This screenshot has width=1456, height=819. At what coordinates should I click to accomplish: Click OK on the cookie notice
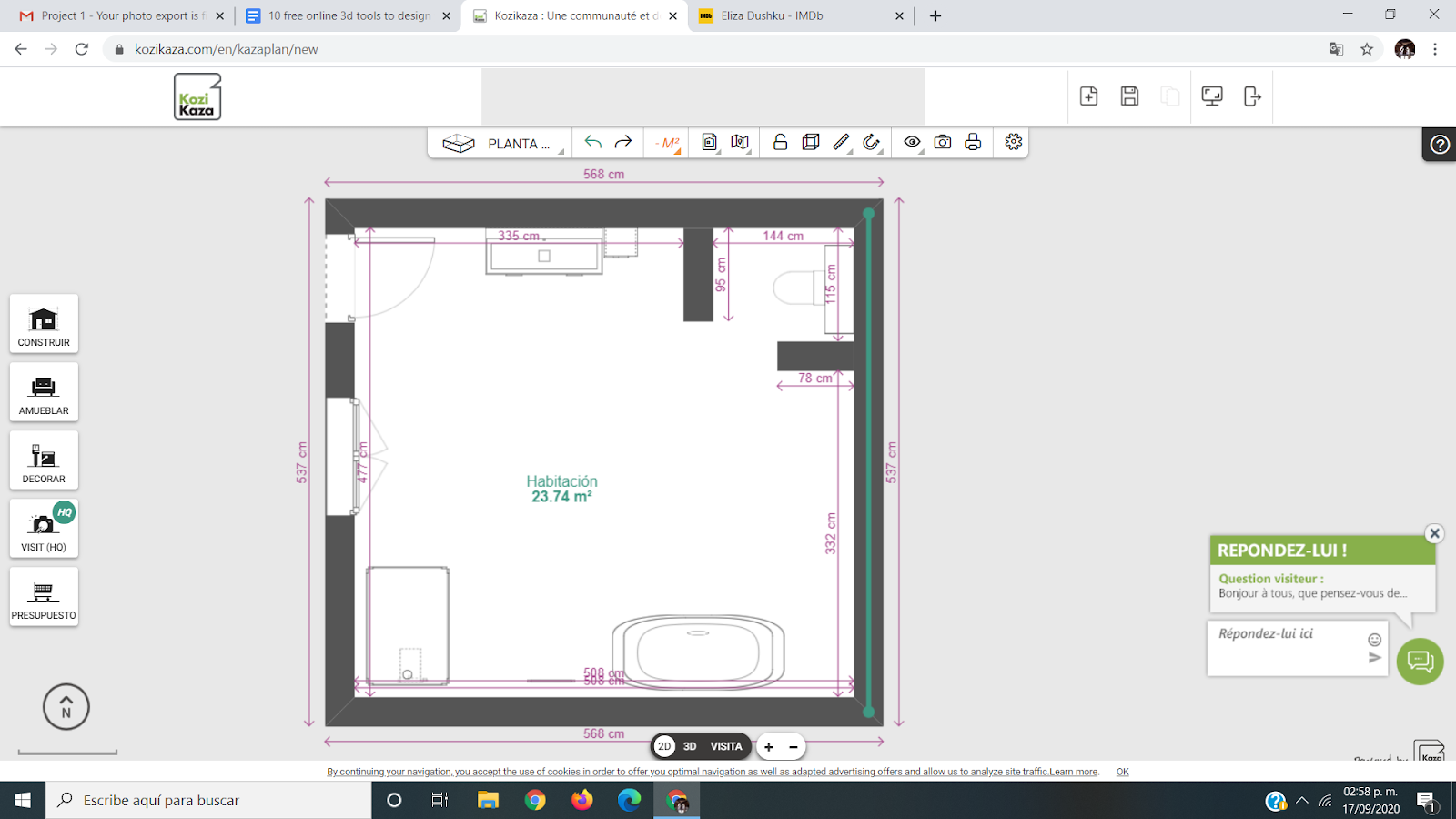pyautogui.click(x=1123, y=772)
